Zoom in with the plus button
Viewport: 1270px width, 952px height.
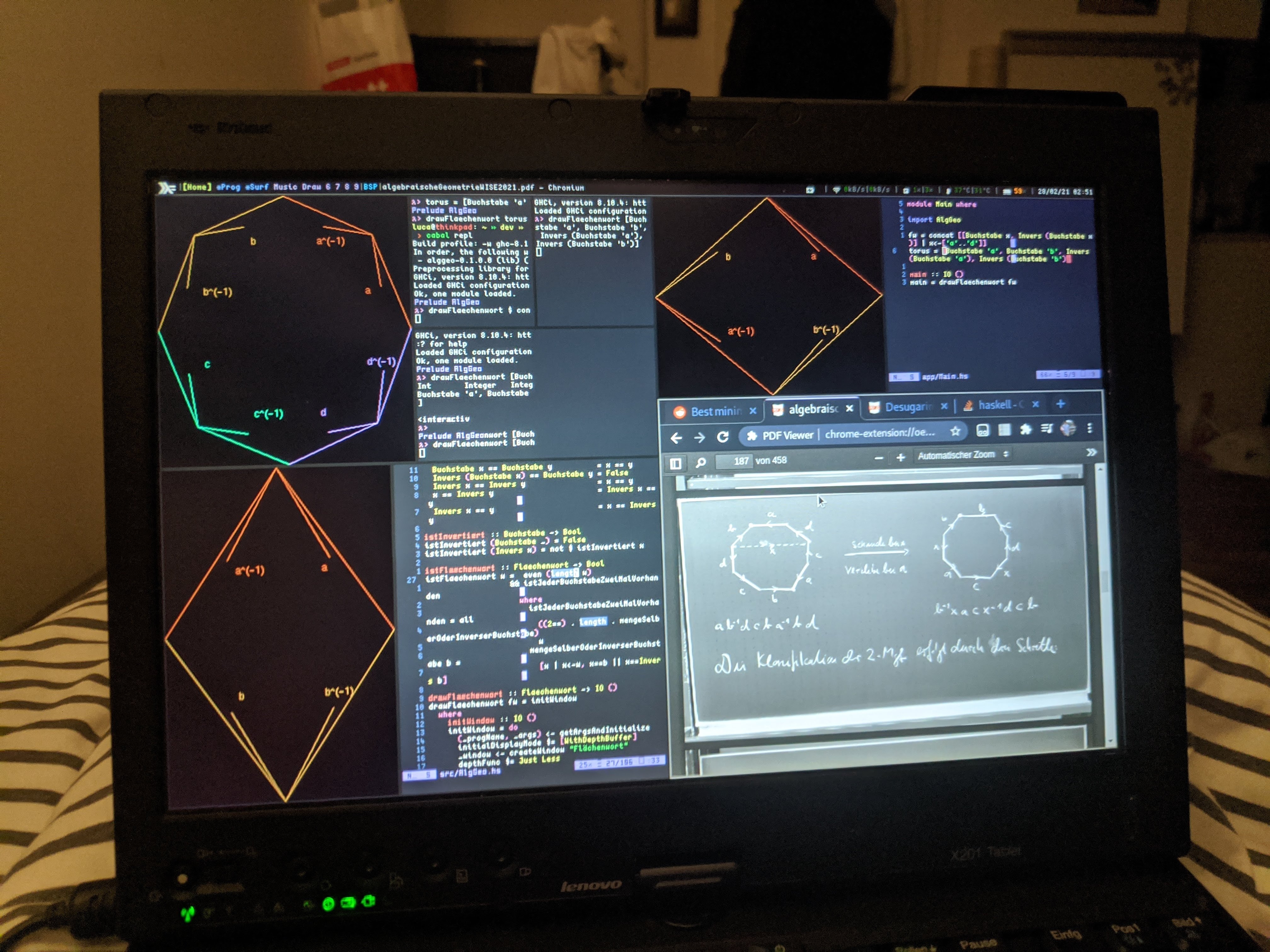click(900, 457)
